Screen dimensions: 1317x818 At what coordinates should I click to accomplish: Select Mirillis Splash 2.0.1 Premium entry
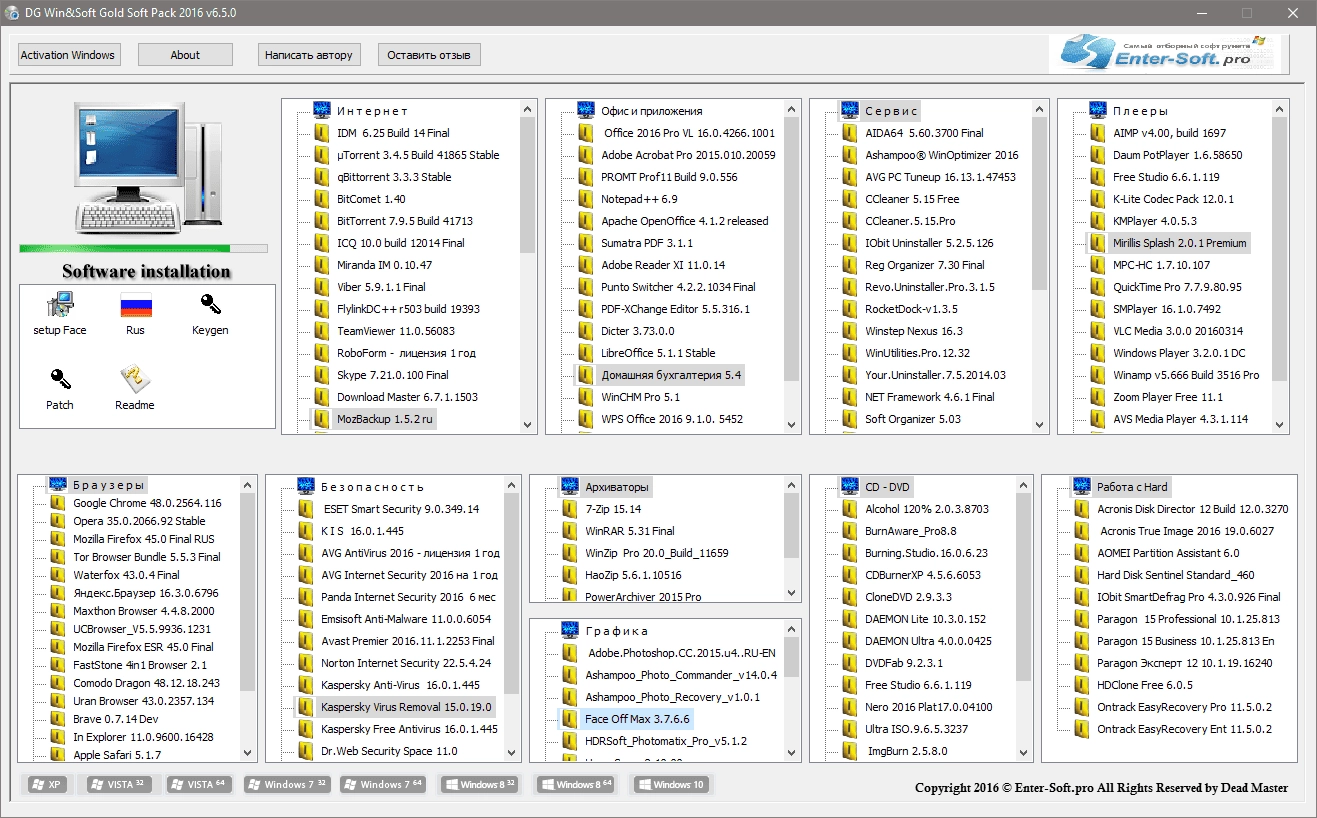1180,243
